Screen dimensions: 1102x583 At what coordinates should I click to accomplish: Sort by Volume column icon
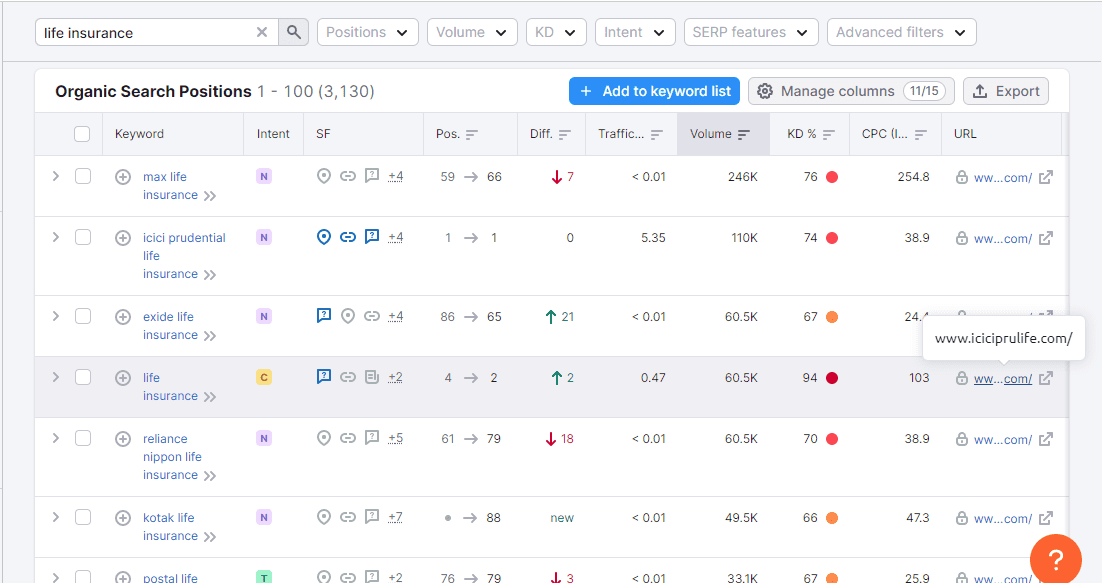(x=744, y=134)
